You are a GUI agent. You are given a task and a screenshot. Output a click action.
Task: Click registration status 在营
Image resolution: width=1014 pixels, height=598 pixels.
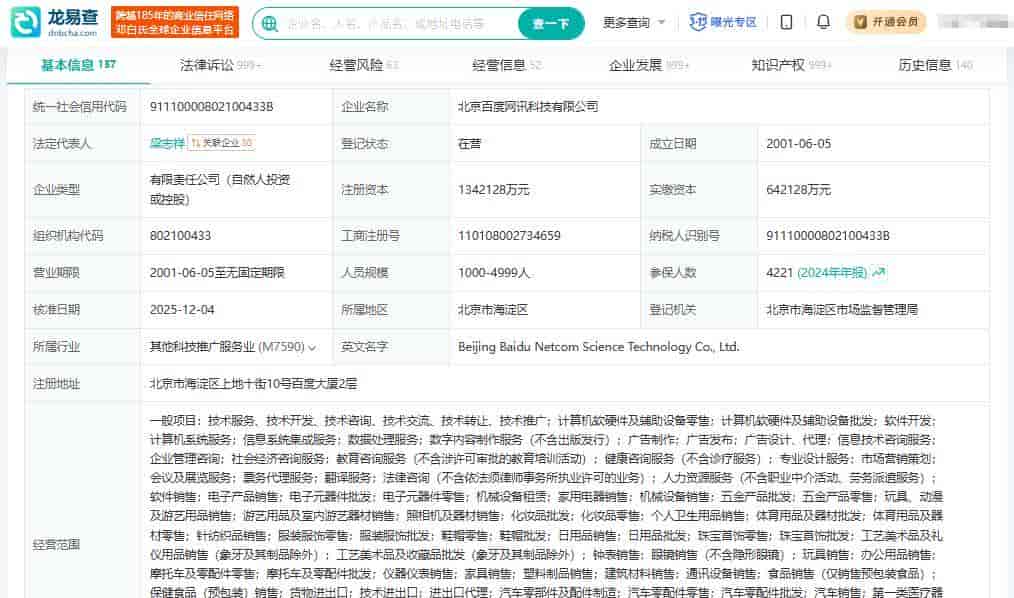[469, 144]
